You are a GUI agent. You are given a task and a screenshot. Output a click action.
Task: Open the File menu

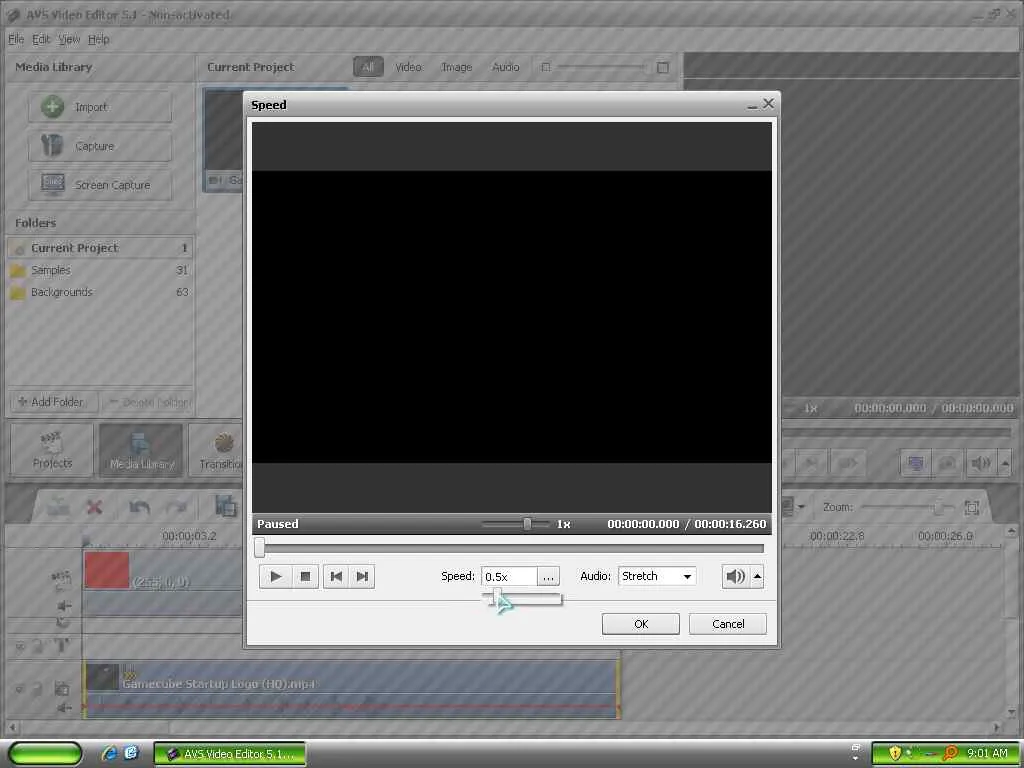(16, 40)
